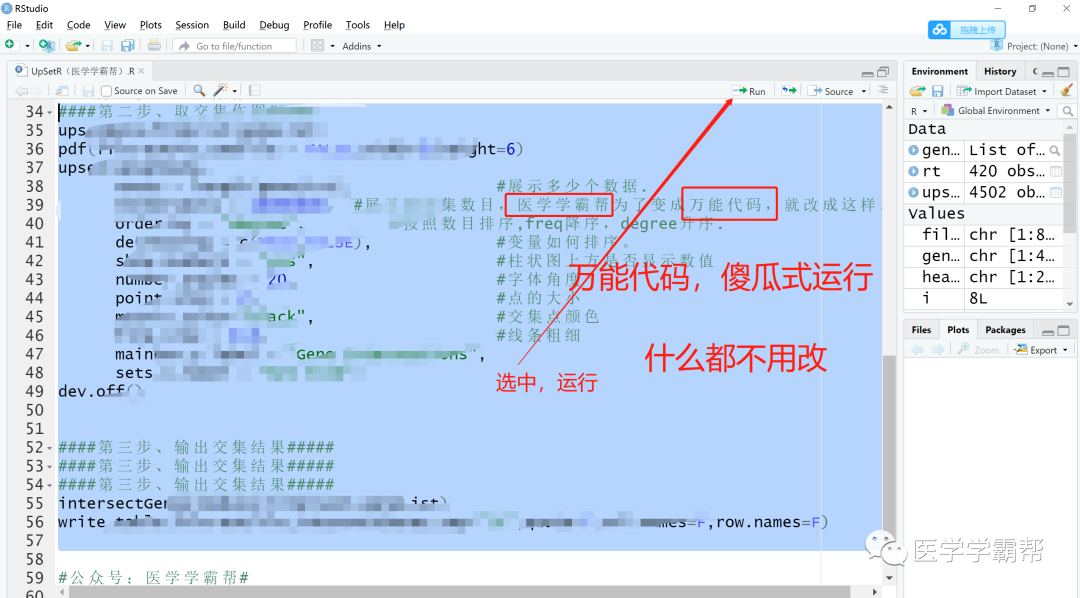Click the Environment search field
The width and height of the screenshot is (1080, 598).
1068,111
